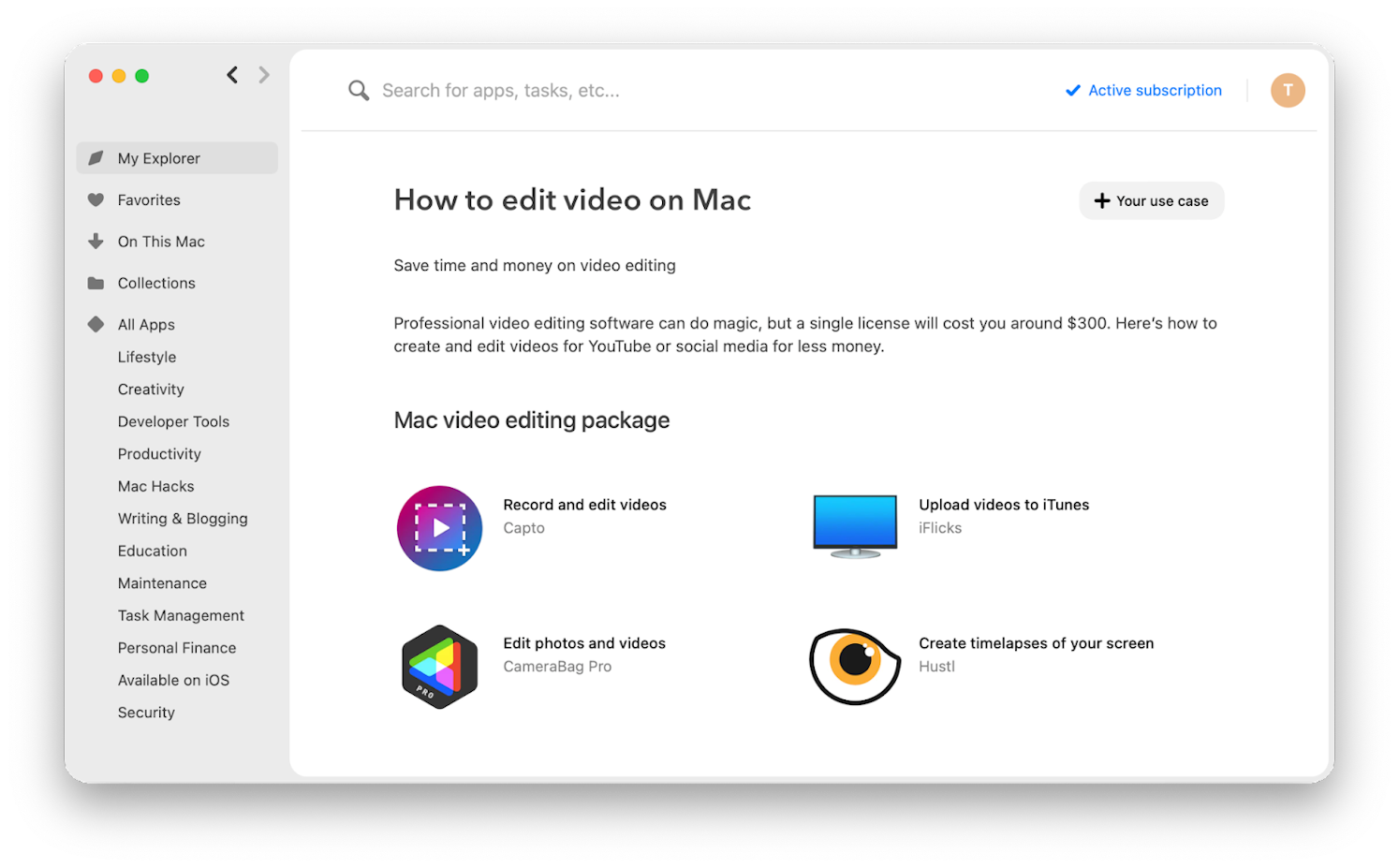Go back with the left arrow
Screen dimensions: 1399x868
point(232,75)
